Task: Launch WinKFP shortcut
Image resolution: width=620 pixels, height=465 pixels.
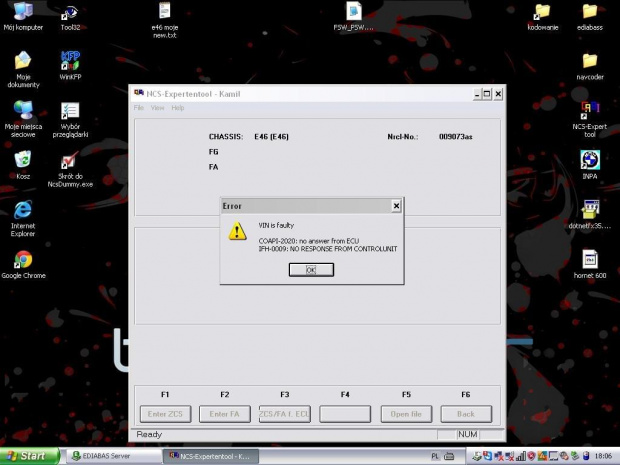Action: pyautogui.click(x=70, y=65)
